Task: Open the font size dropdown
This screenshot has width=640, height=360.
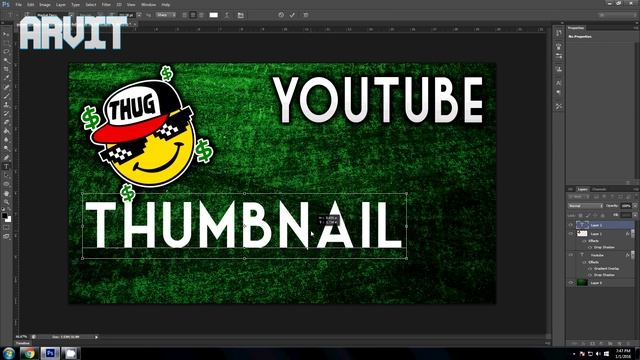Action: coord(139,15)
